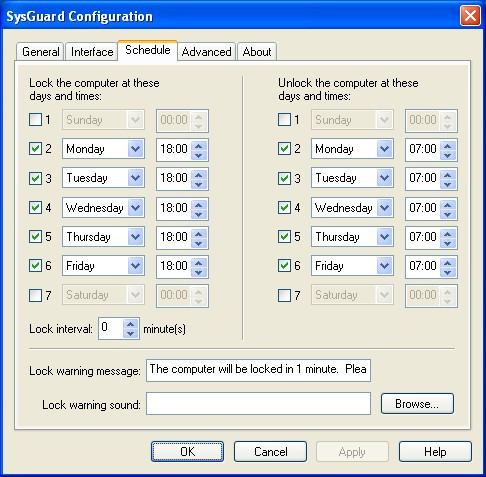Toggle lock schedule row 5 Thursday checkbox
Image resolution: width=486 pixels, height=477 pixels.
click(x=35, y=237)
